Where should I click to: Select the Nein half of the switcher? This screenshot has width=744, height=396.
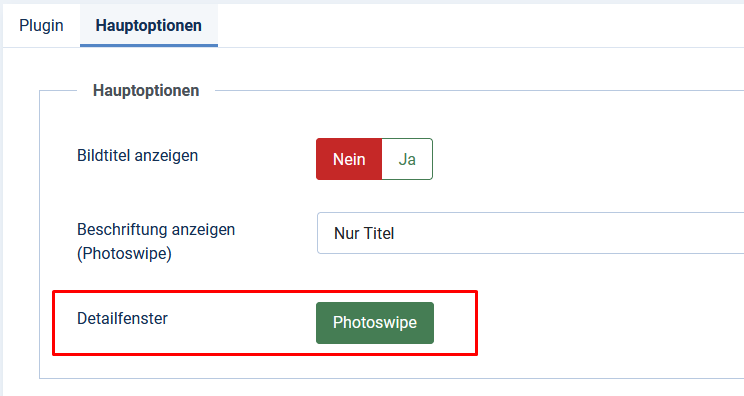pos(349,159)
